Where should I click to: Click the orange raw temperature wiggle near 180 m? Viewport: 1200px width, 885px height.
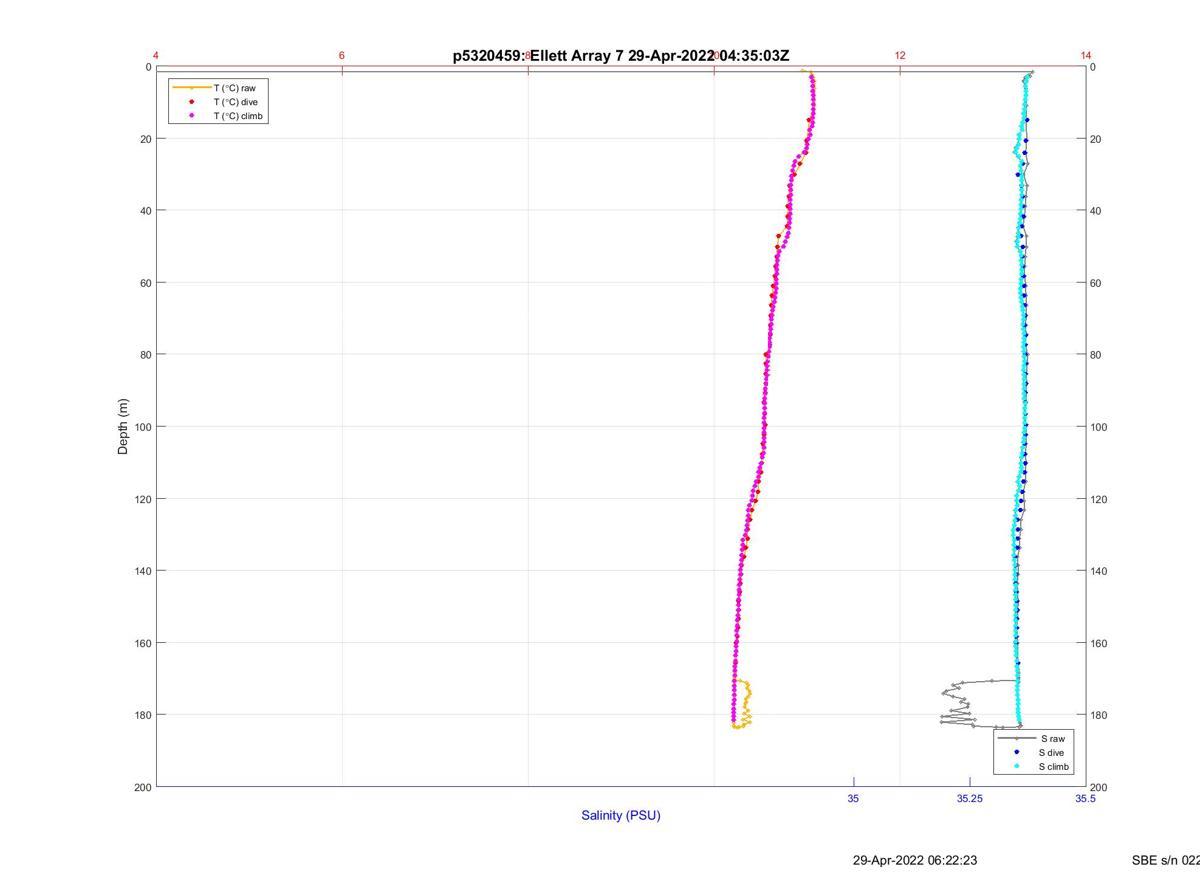tap(744, 704)
